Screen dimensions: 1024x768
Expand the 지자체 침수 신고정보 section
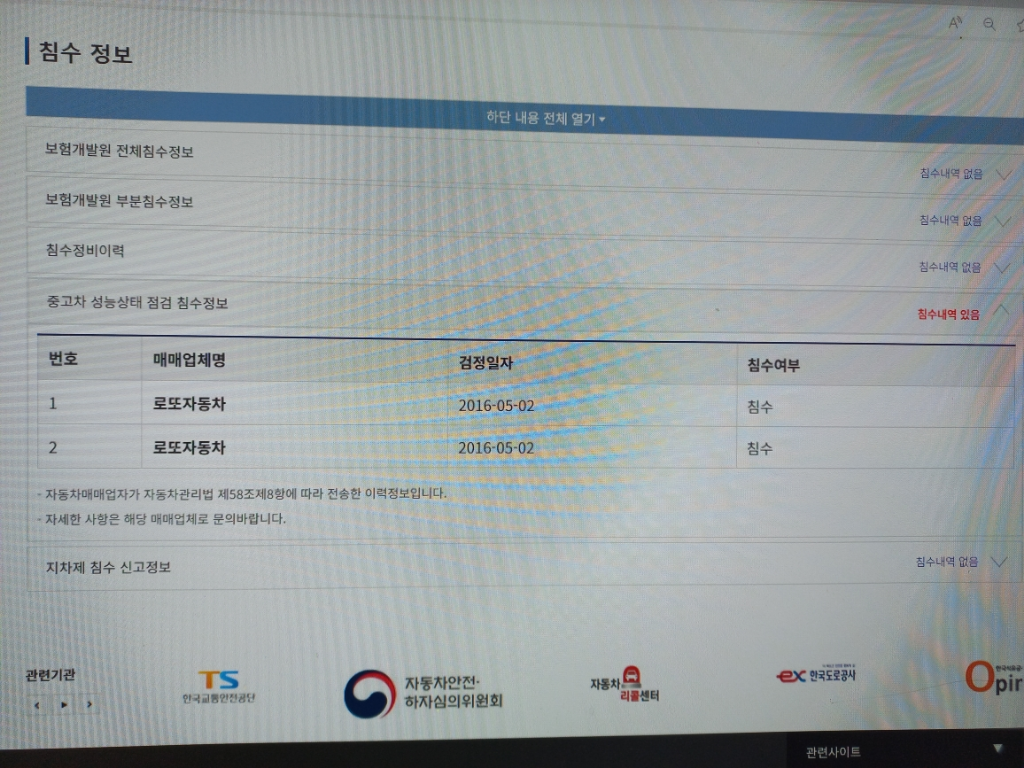[997, 561]
